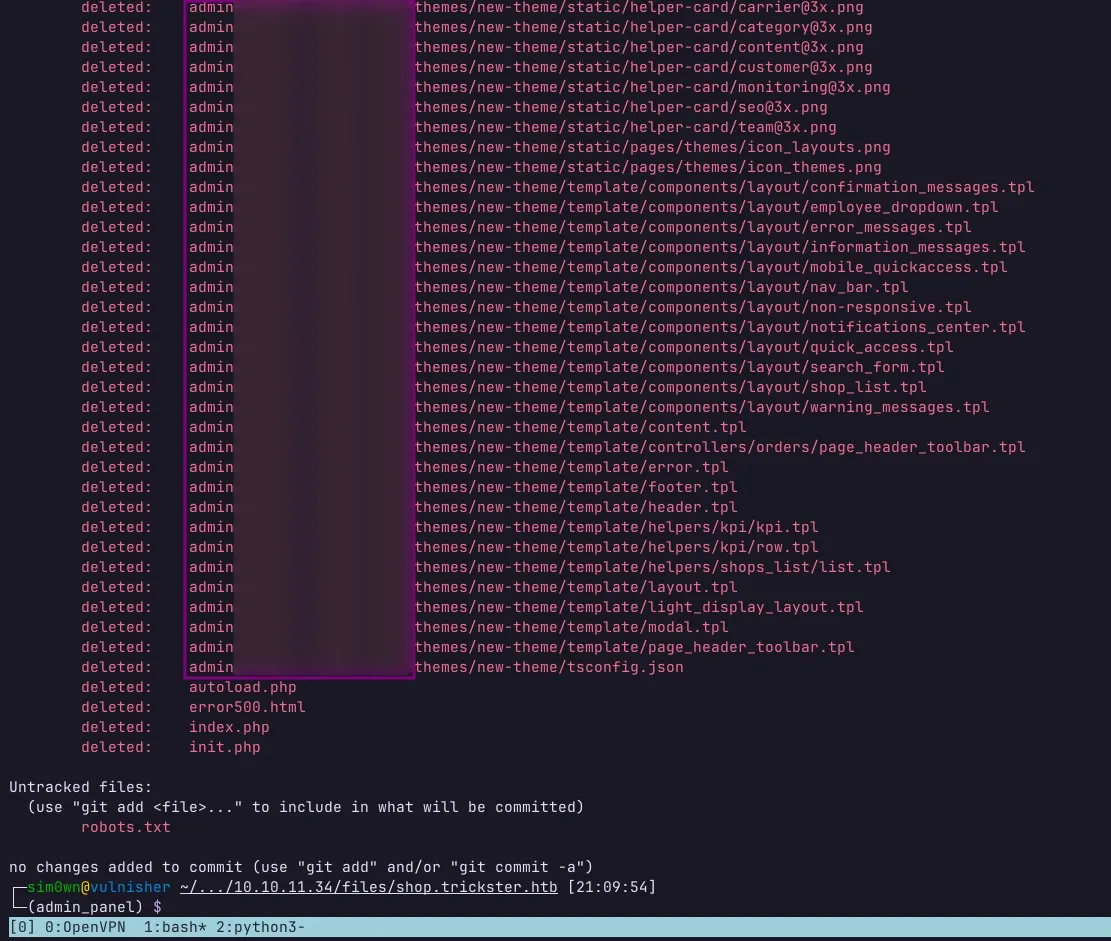Click the shops_list/list.tpl path
The image size is (1111, 941).
click(x=653, y=567)
